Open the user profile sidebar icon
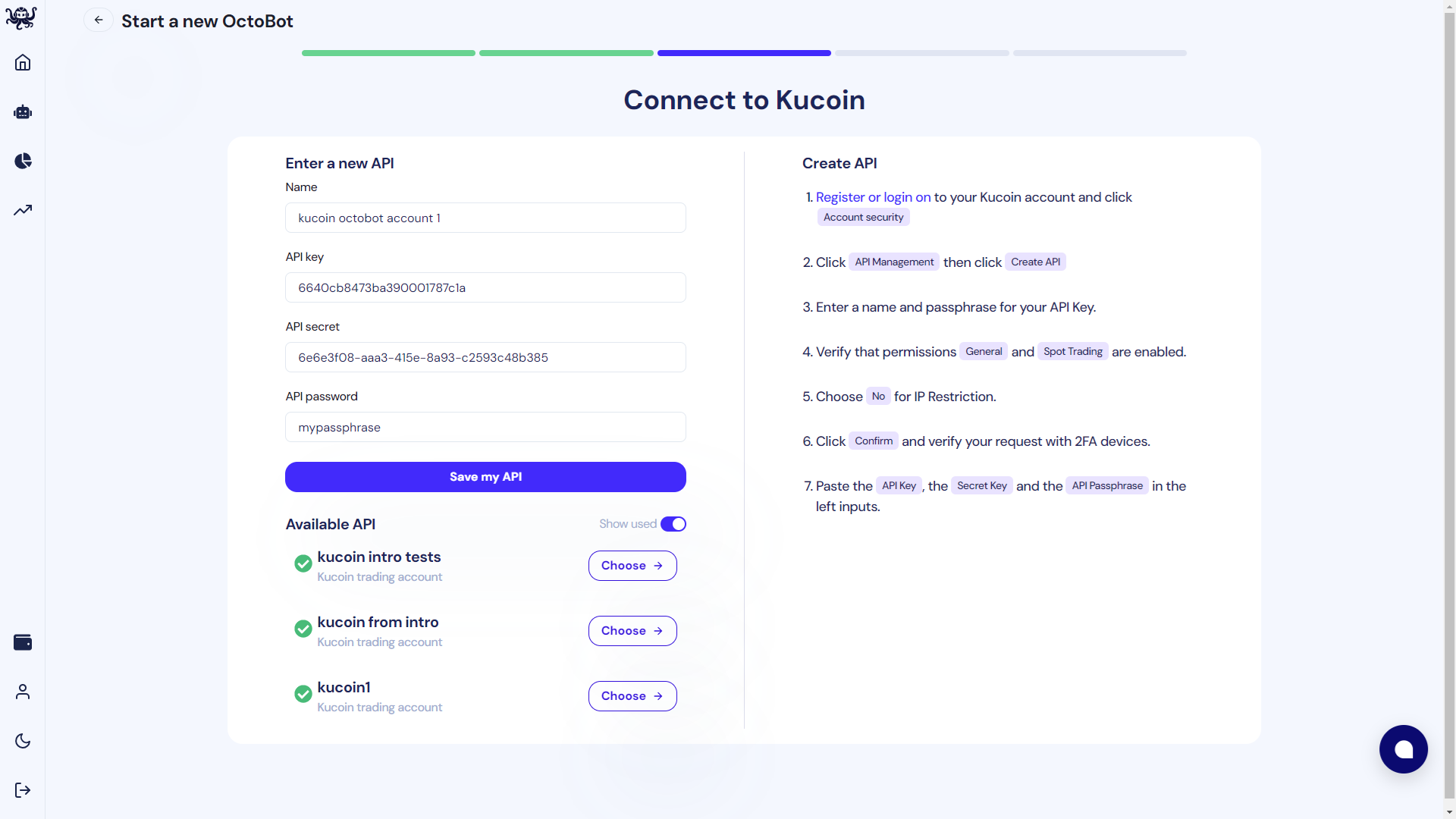The height and width of the screenshot is (819, 1456). coord(23,692)
